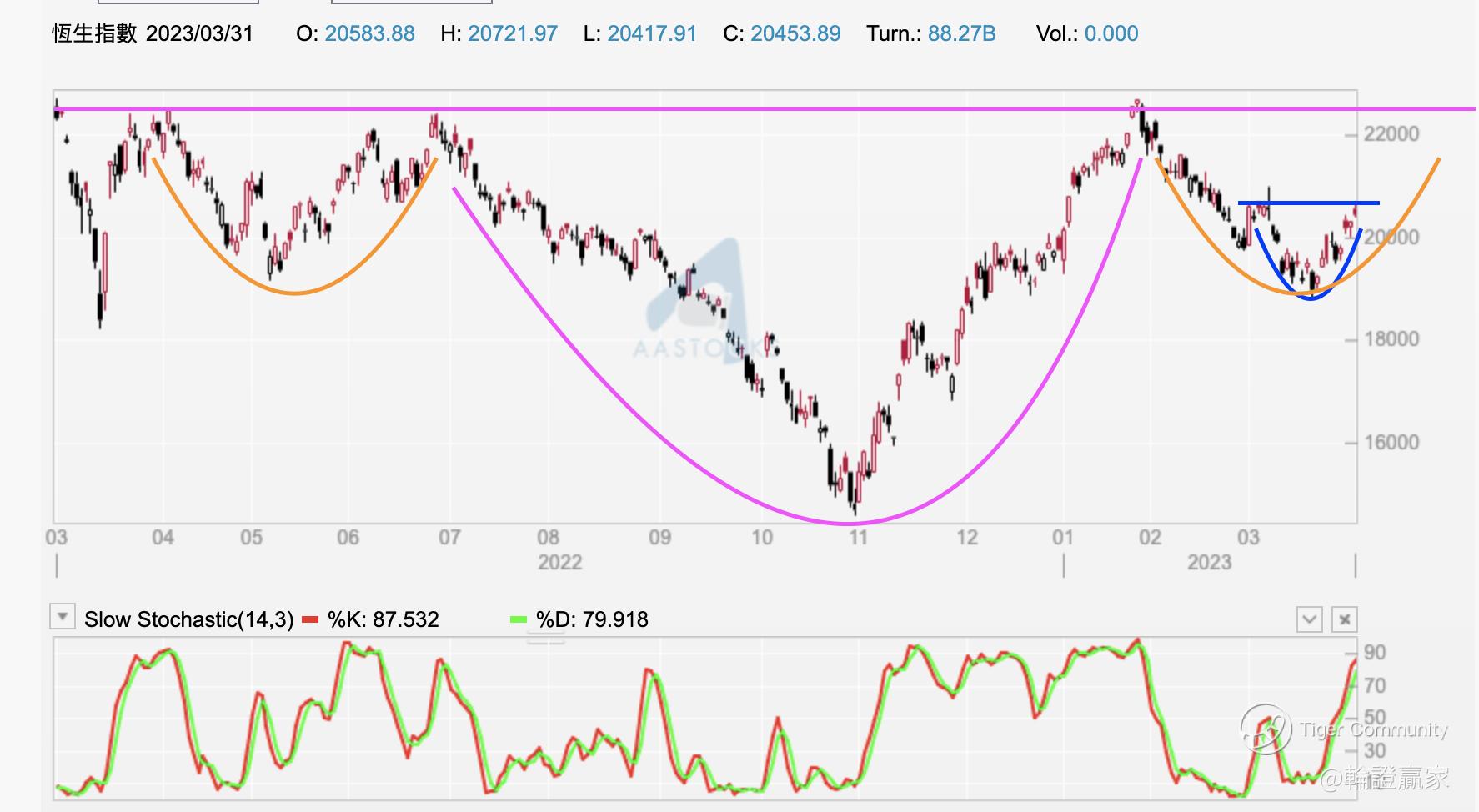Click the red %K line color swatch

[311, 619]
